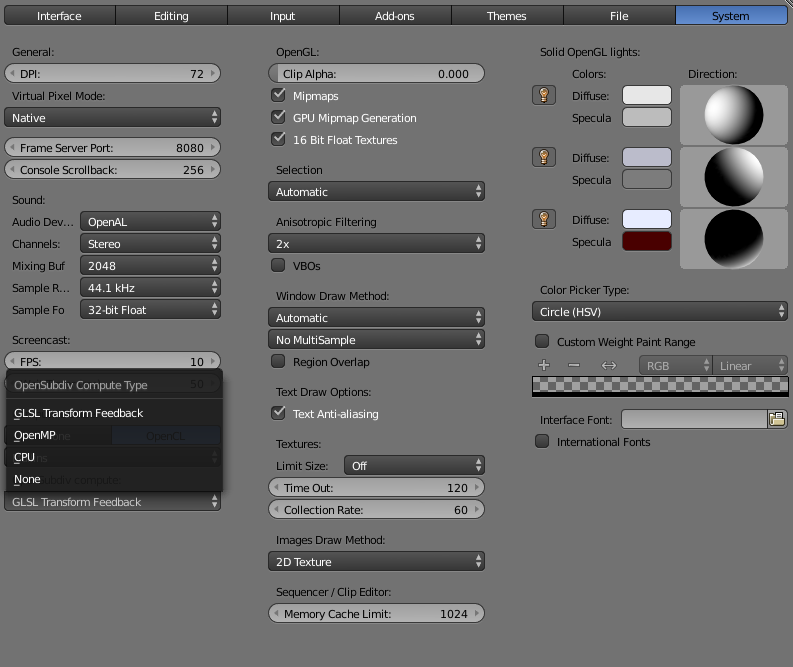Flip the color ramp with the arrows icon
This screenshot has width=793, height=667.
pyautogui.click(x=608, y=365)
